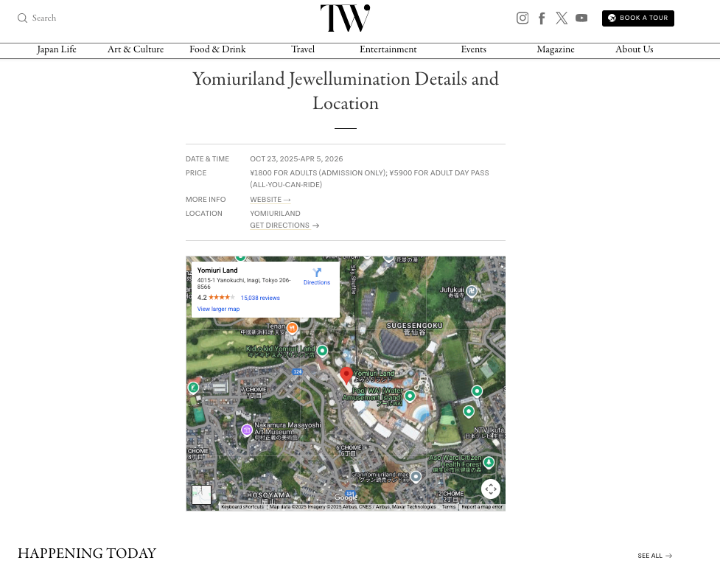The width and height of the screenshot is (720, 564).
Task: Click the Nakamura Masayoshi Art Museum purple marker
Action: coord(247,430)
